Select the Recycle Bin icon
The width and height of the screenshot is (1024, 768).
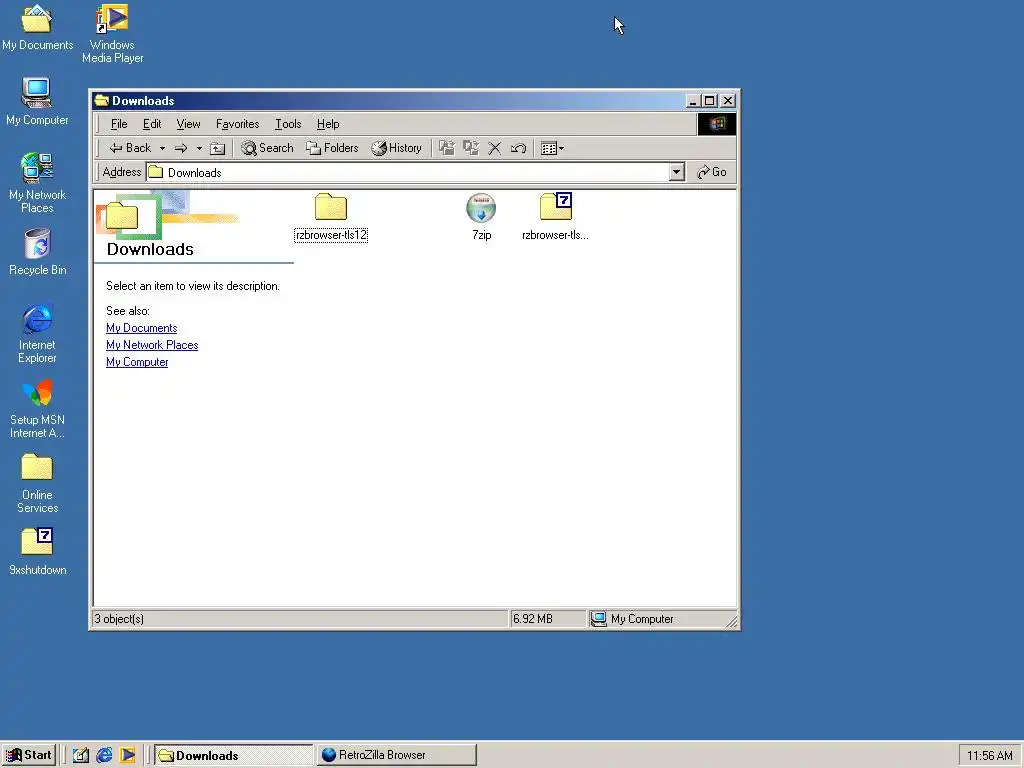coord(37,253)
